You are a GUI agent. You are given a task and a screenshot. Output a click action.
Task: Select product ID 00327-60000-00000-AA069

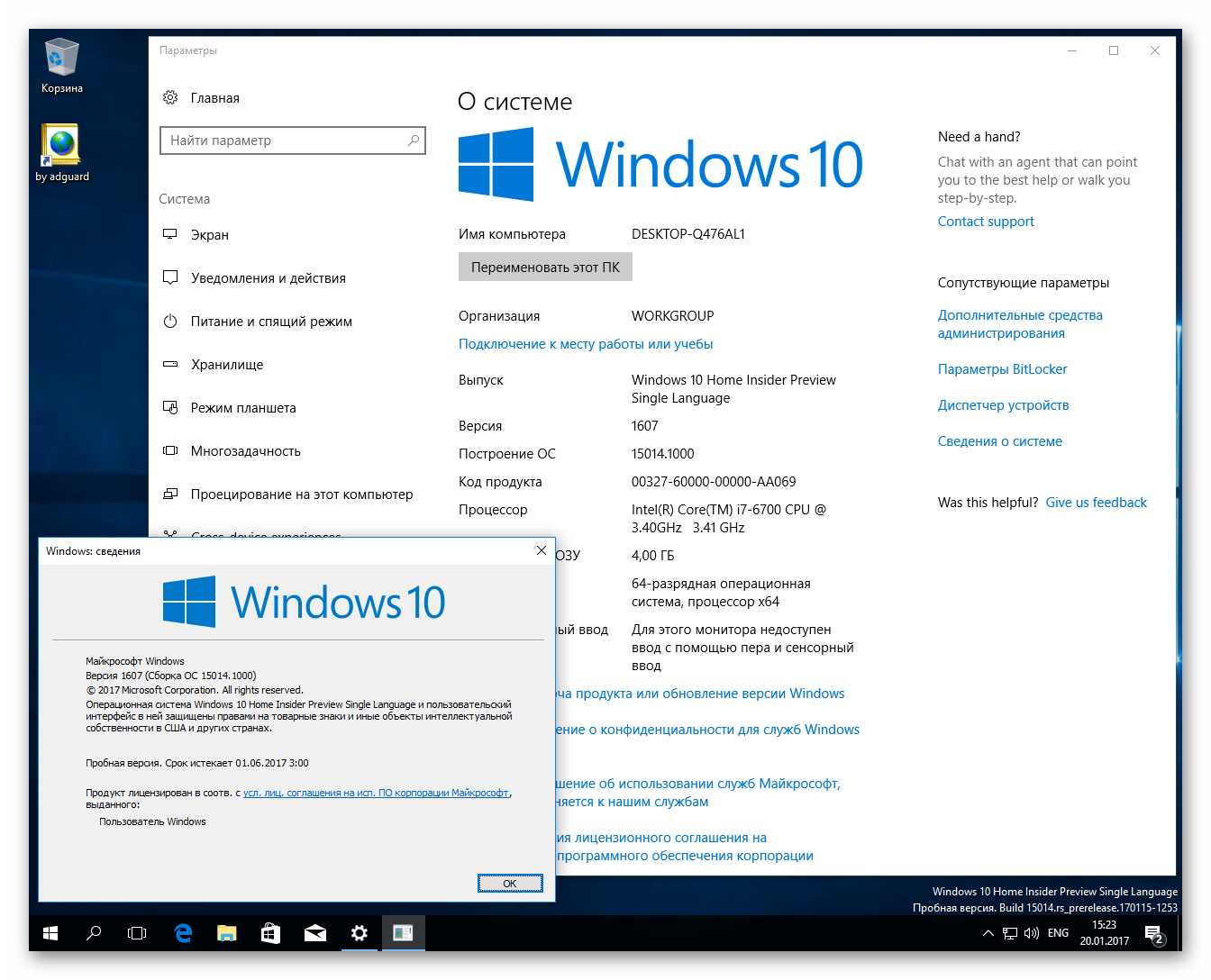[714, 482]
